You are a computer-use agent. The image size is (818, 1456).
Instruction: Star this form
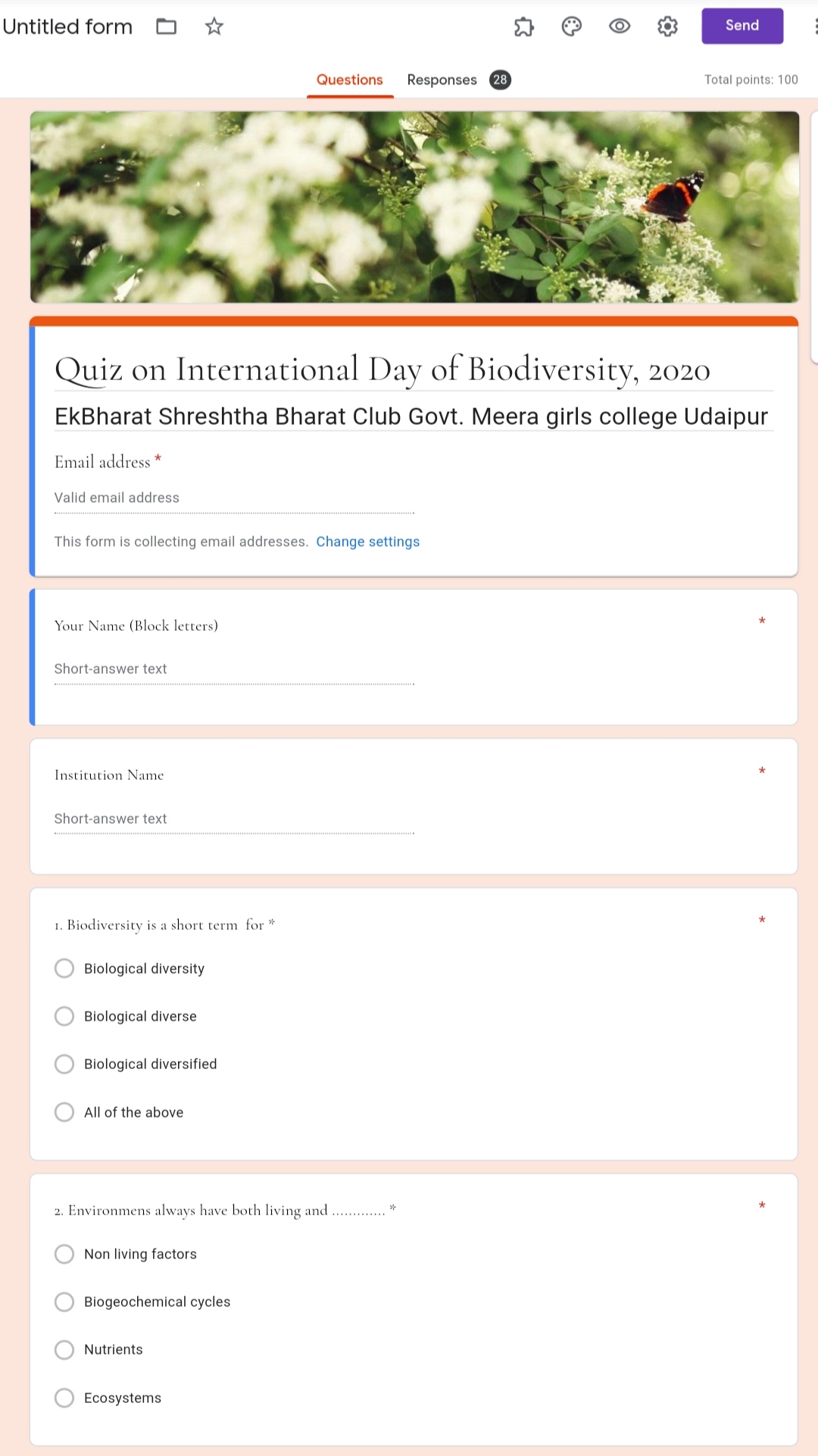214,27
